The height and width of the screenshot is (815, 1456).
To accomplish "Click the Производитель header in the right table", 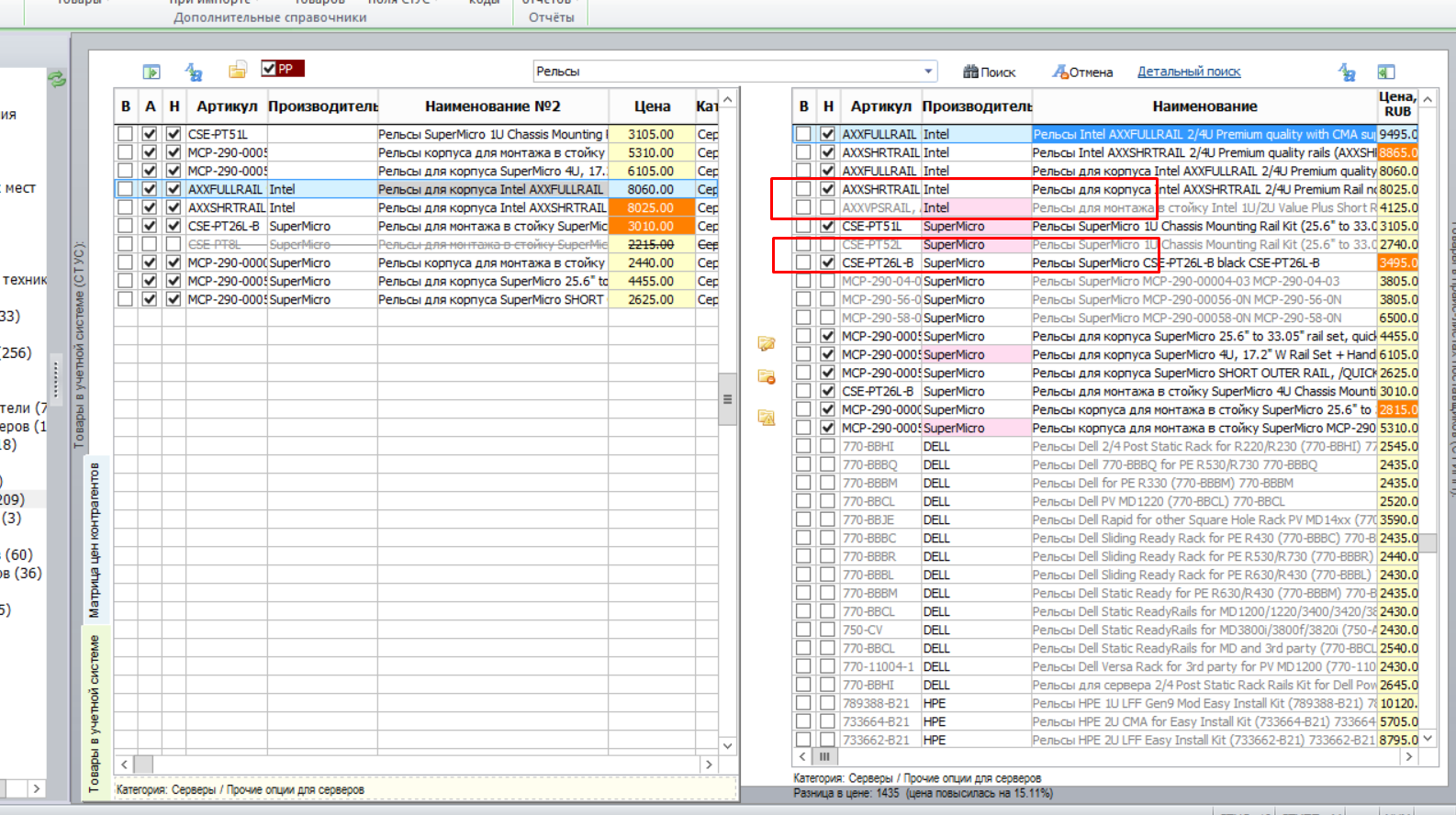I will click(x=977, y=106).
